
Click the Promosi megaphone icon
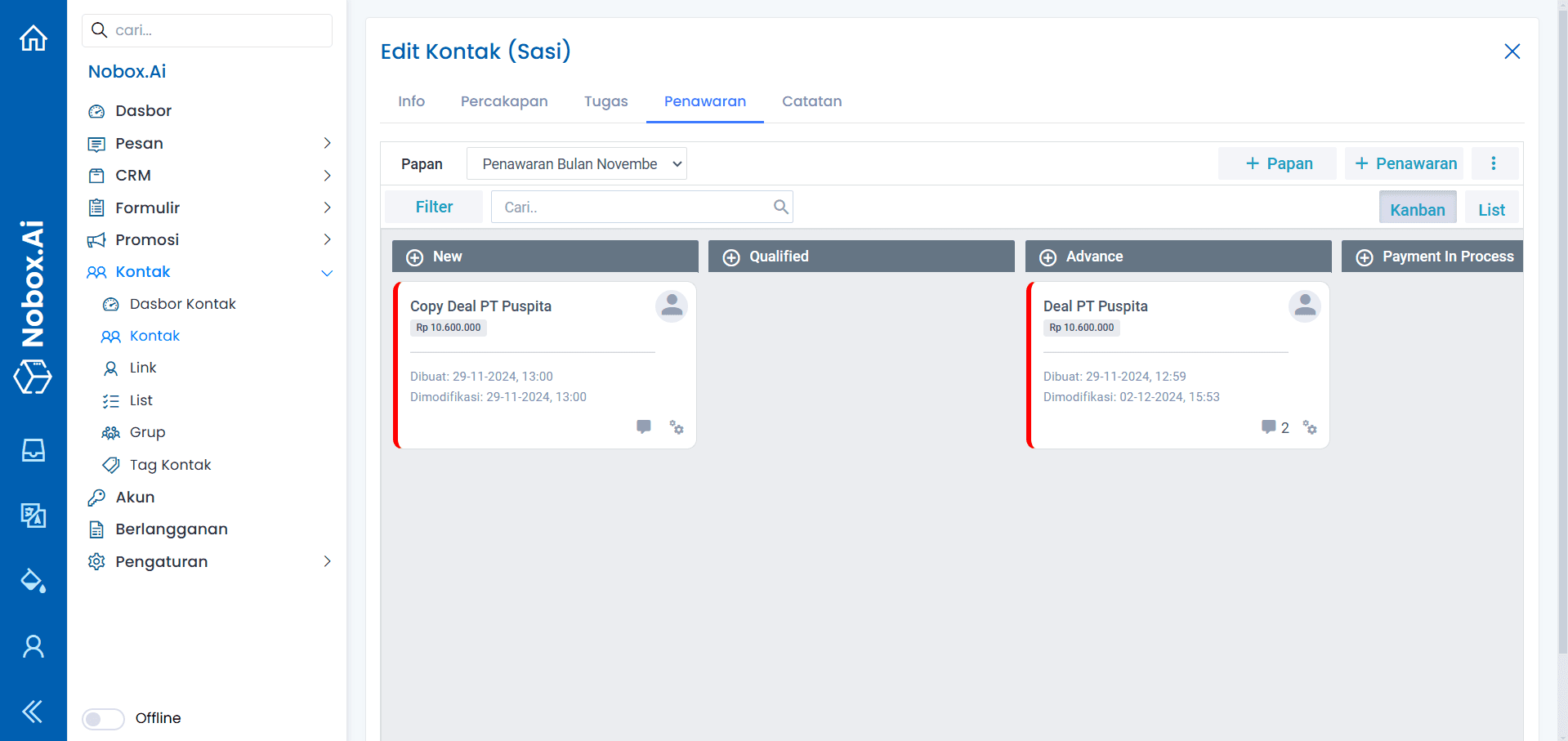96,239
